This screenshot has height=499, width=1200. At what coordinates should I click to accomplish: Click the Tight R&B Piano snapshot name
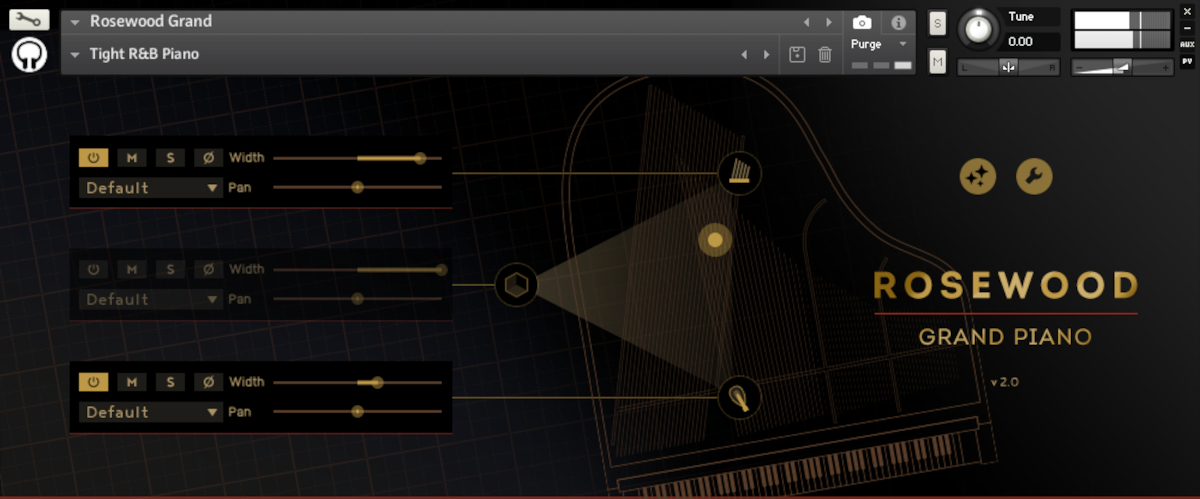[144, 54]
